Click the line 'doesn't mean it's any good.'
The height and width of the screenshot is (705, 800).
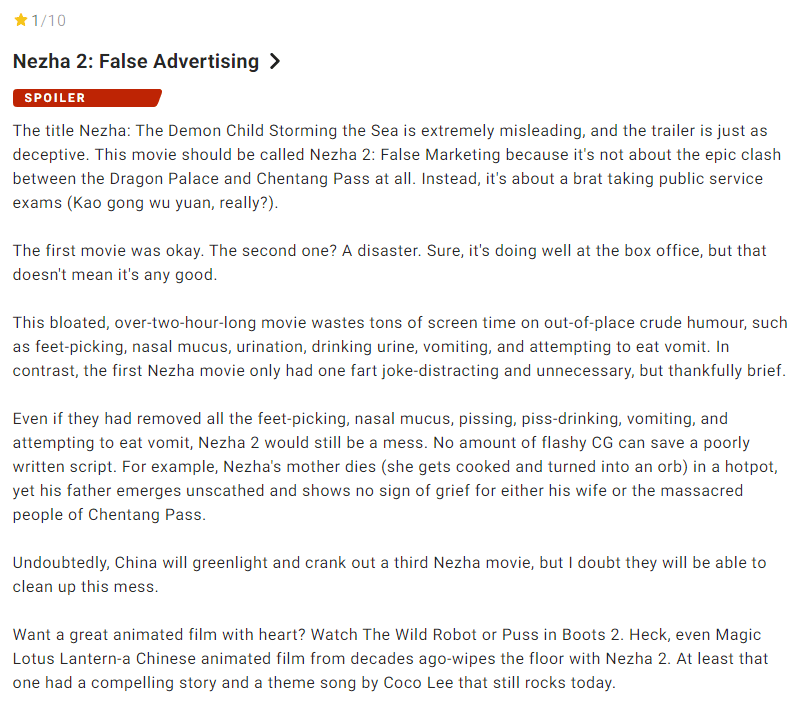115,275
